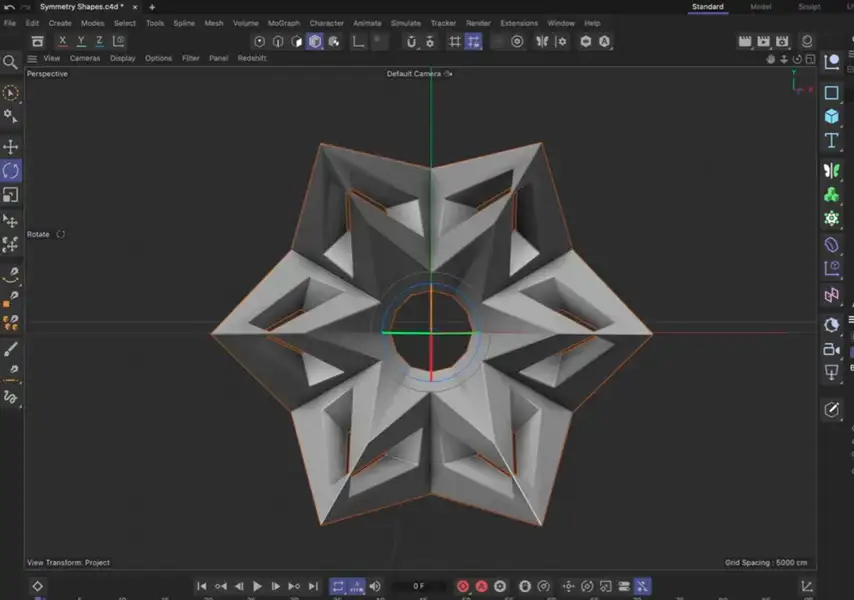
Task: Open the Display dropdown in the viewport menu
Action: [x=122, y=58]
